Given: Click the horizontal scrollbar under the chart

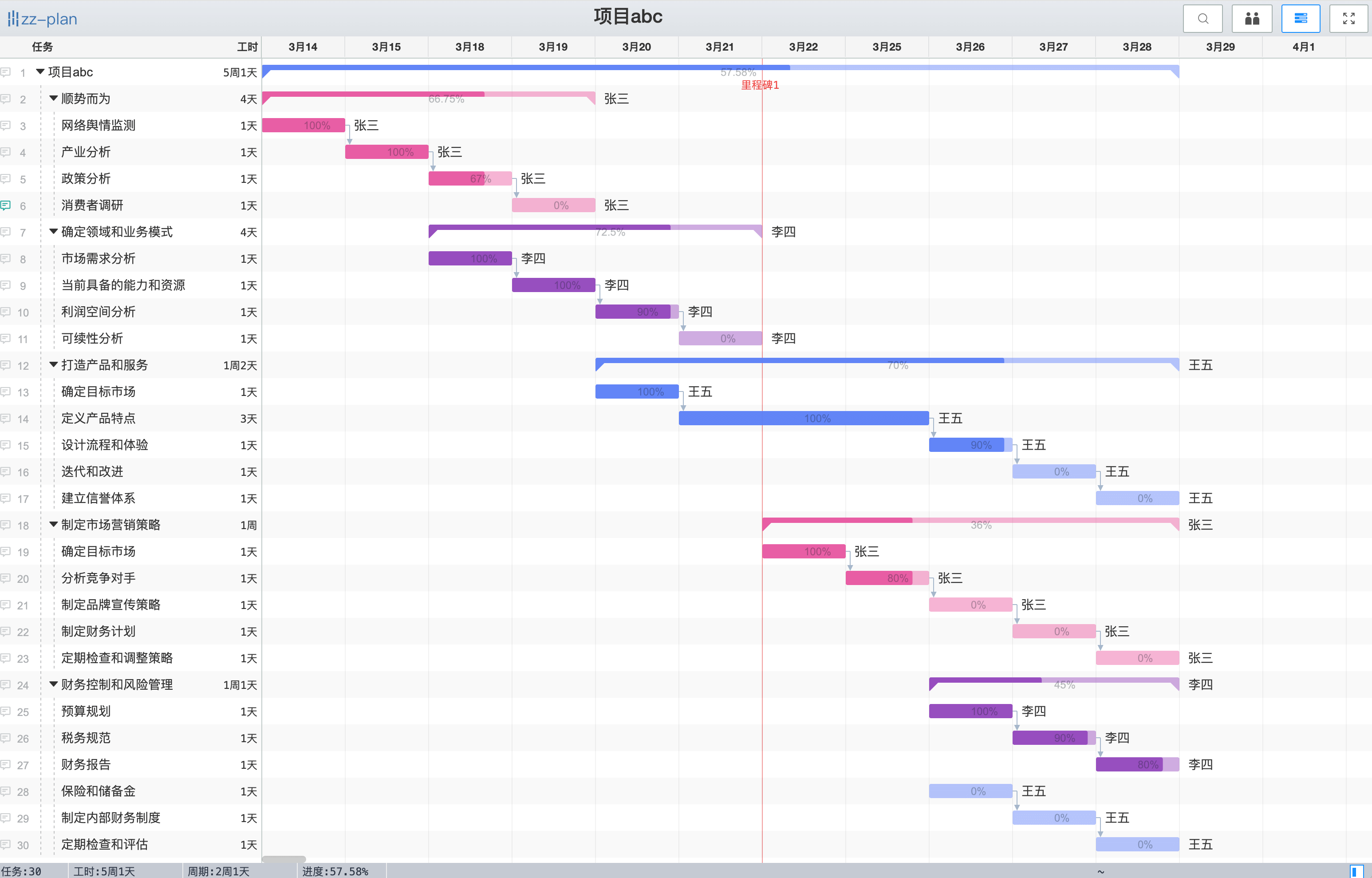Looking at the screenshot, I should pyautogui.click(x=284, y=858).
